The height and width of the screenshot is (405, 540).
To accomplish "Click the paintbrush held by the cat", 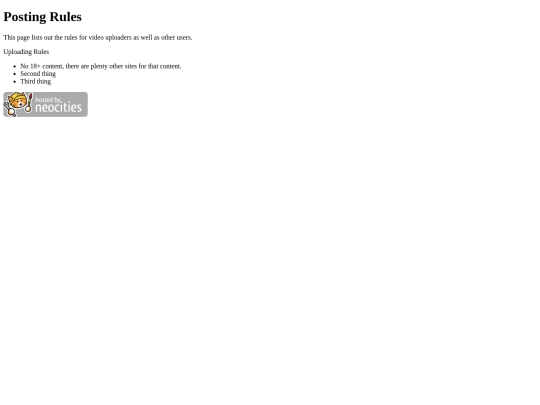I will (29, 102).
